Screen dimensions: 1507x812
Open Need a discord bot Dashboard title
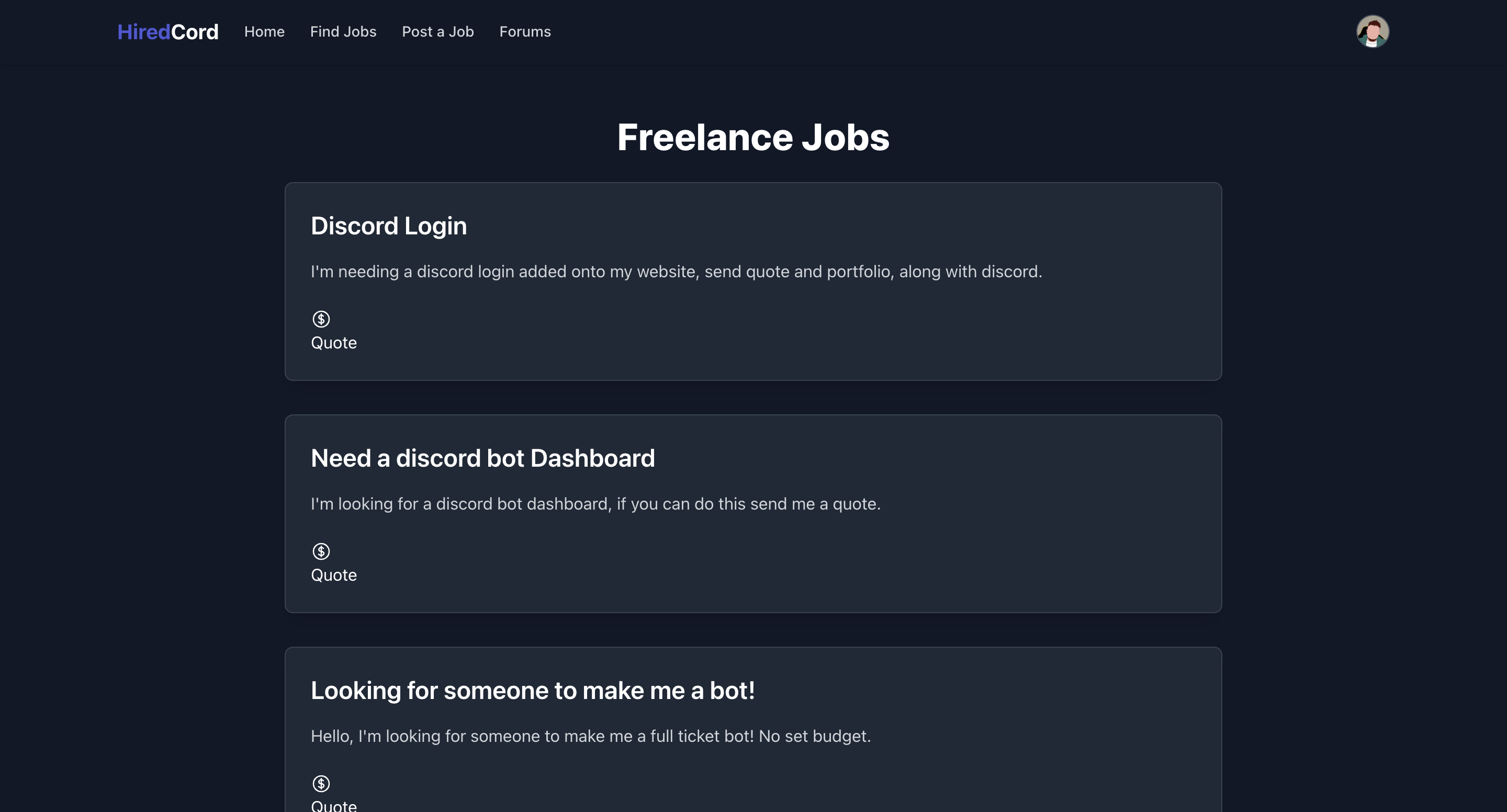point(482,458)
